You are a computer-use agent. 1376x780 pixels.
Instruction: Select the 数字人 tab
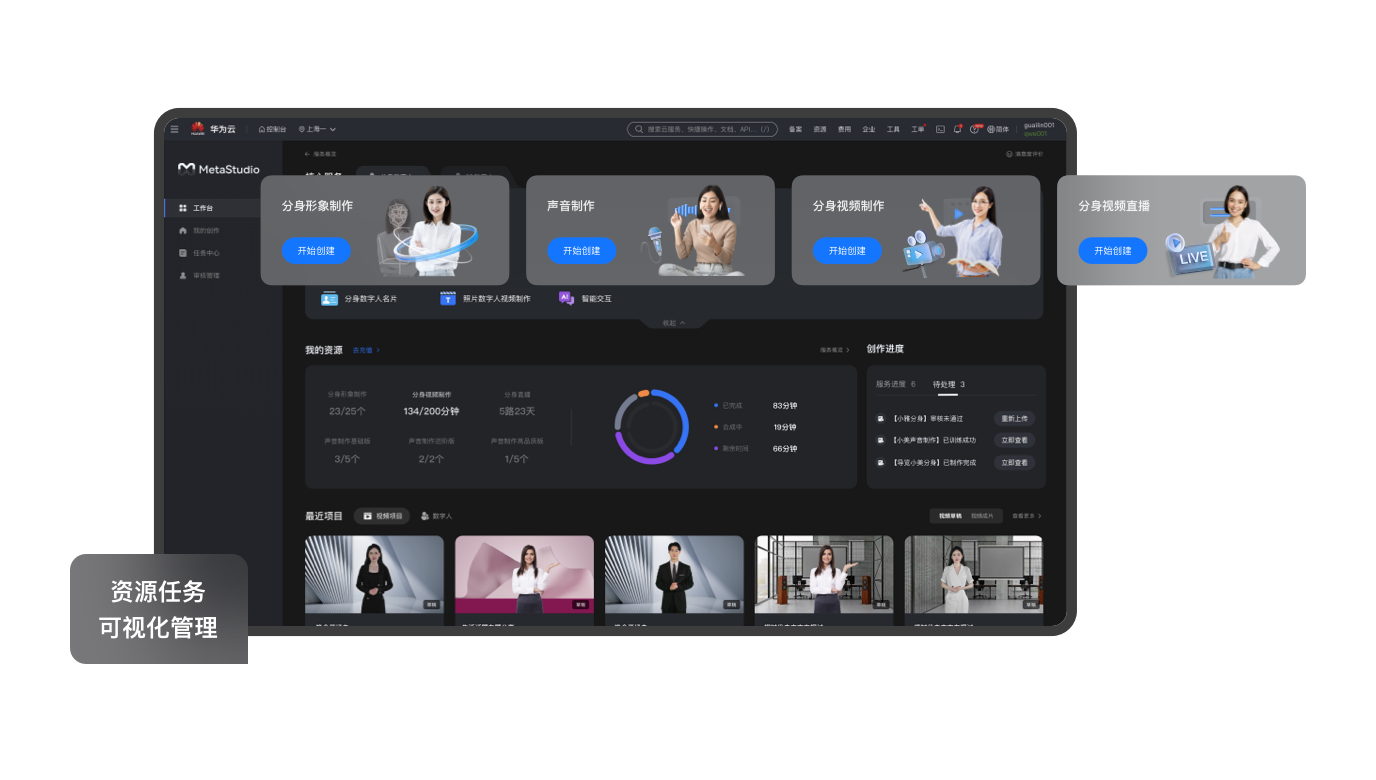point(437,516)
